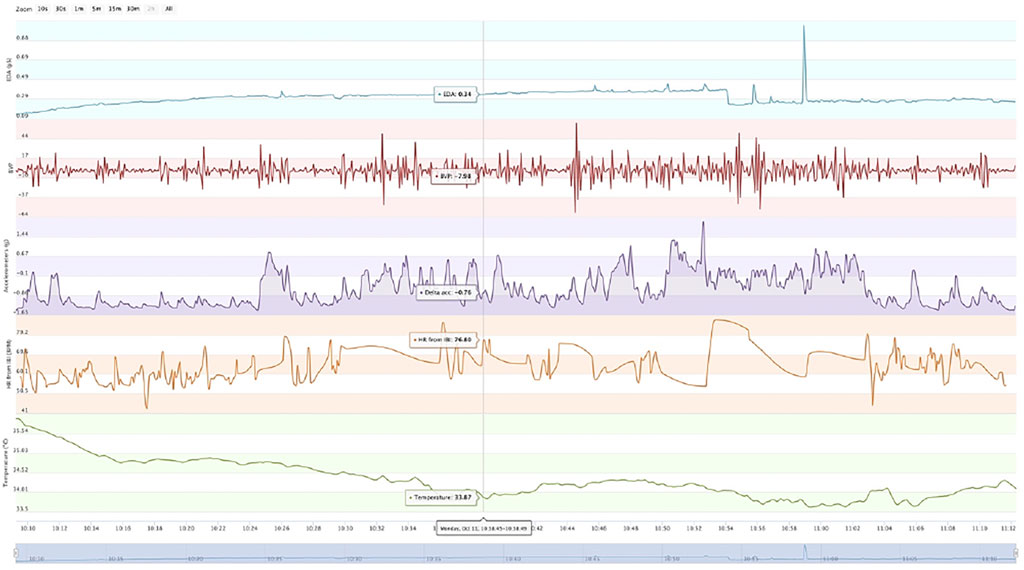This screenshot has height=570, width=1024.
Task: Click the HR from IBI tooltip
Action: pyautogui.click(x=443, y=340)
